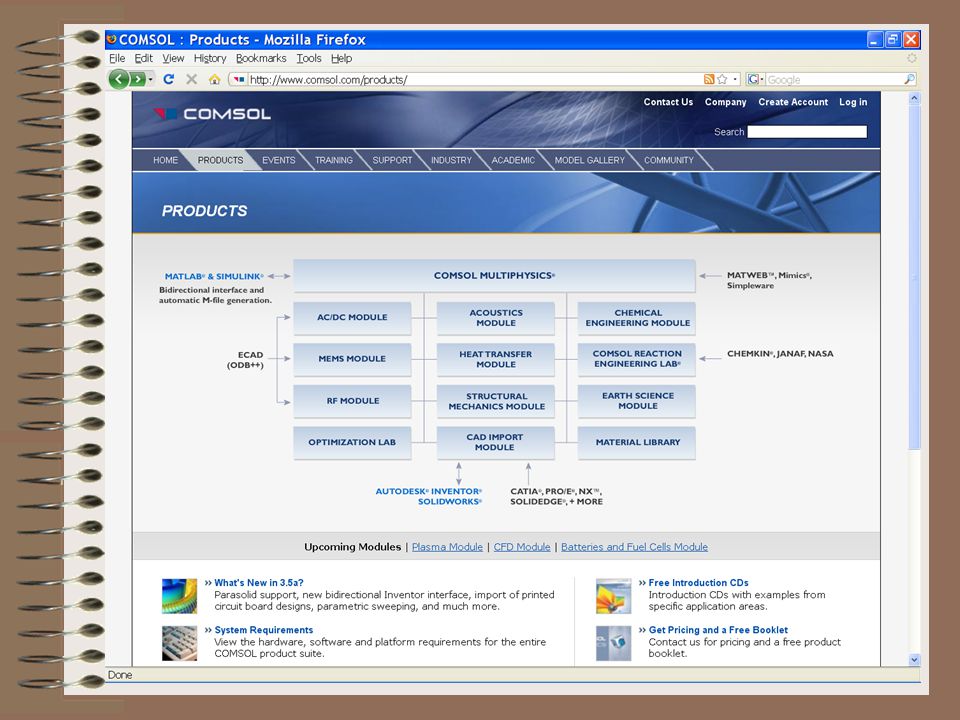This screenshot has width=960, height=720.
Task: Open the Plasma Module link
Action: coord(447,547)
